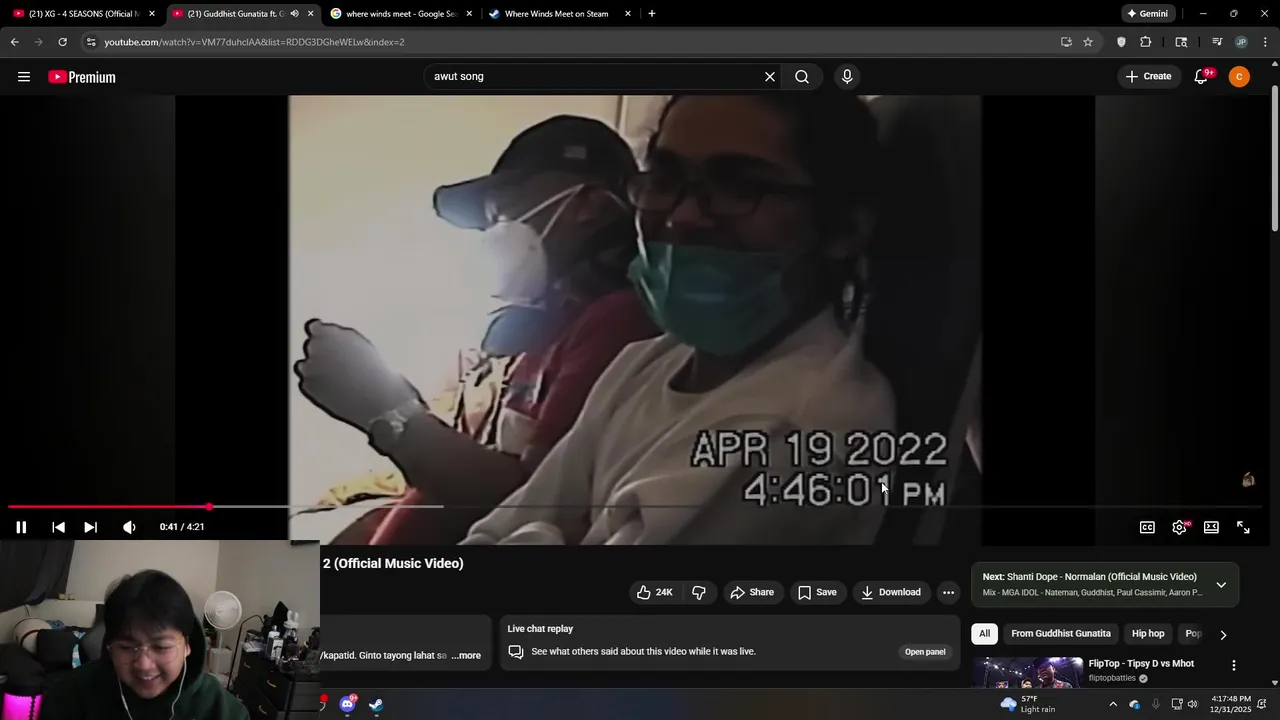
Task: Enter full screen mode
Action: point(1243,527)
